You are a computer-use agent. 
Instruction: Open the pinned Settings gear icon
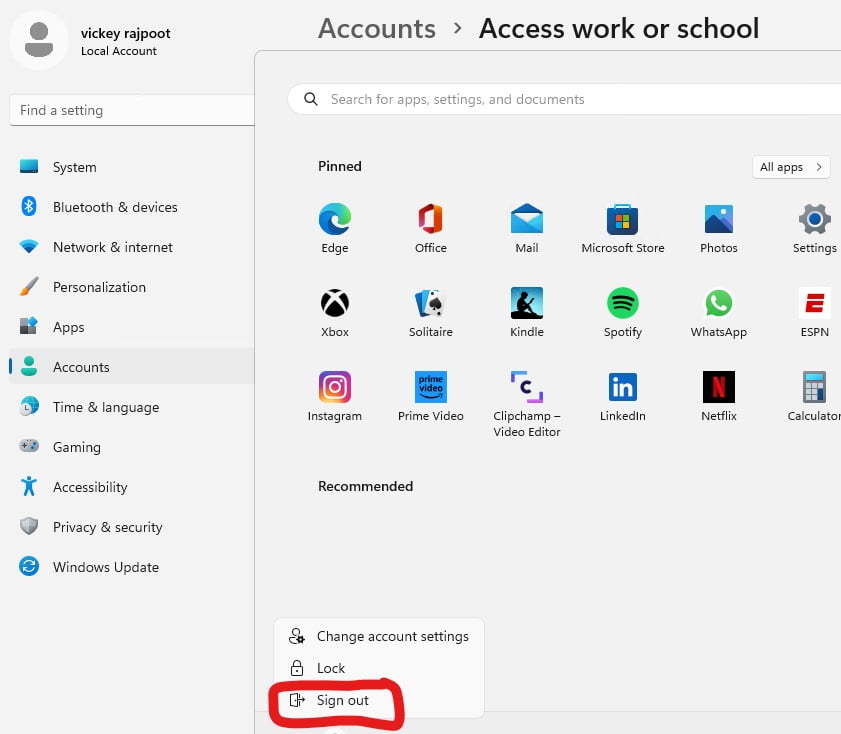[x=815, y=219]
